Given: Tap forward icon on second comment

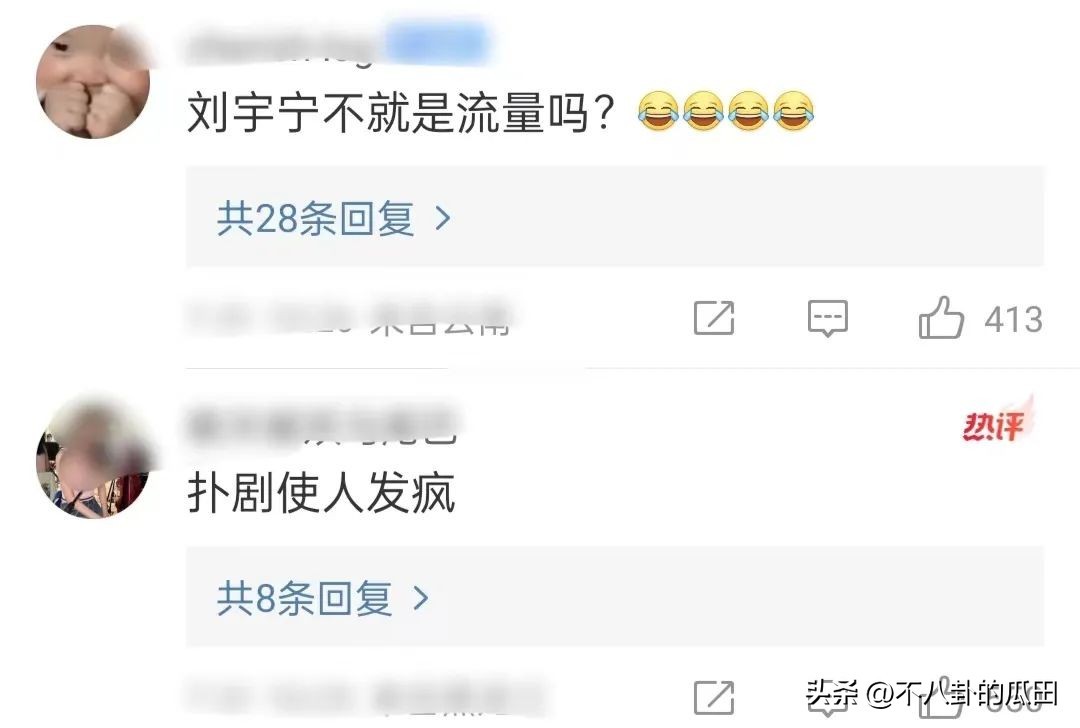Looking at the screenshot, I should click(714, 698).
